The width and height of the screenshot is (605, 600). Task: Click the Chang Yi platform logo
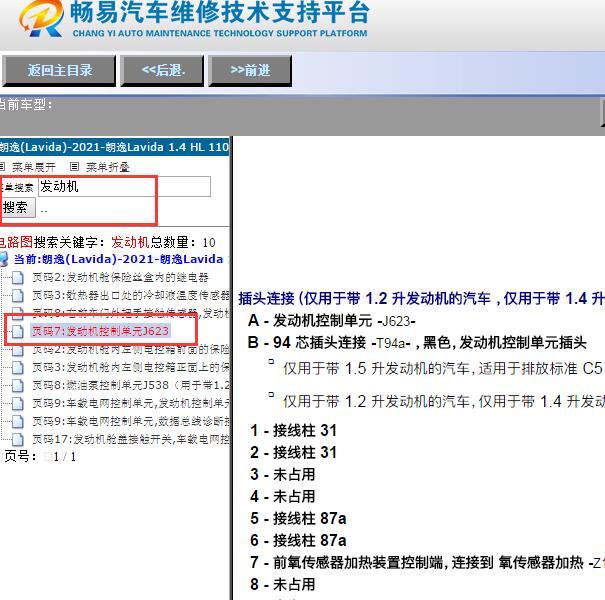[x=42, y=17]
